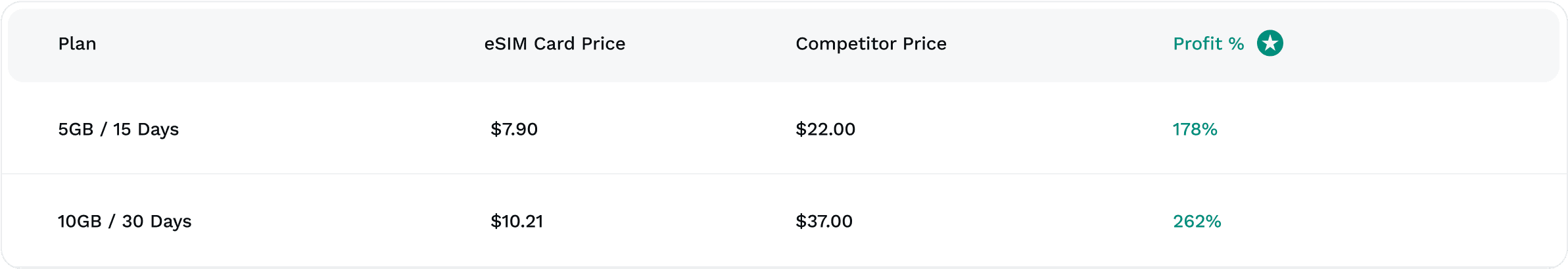Viewport: 1568px width, 269px height.
Task: Click the $7.90 eSIM price
Action: pyautogui.click(x=513, y=129)
